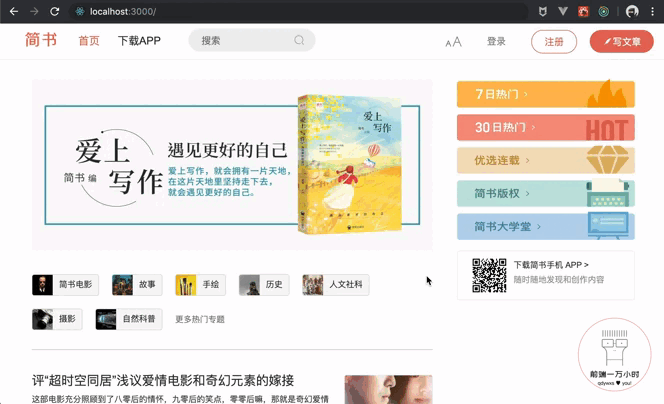Click the article summary starting 这部电影充分照顾到了

pyautogui.click(x=180, y=399)
